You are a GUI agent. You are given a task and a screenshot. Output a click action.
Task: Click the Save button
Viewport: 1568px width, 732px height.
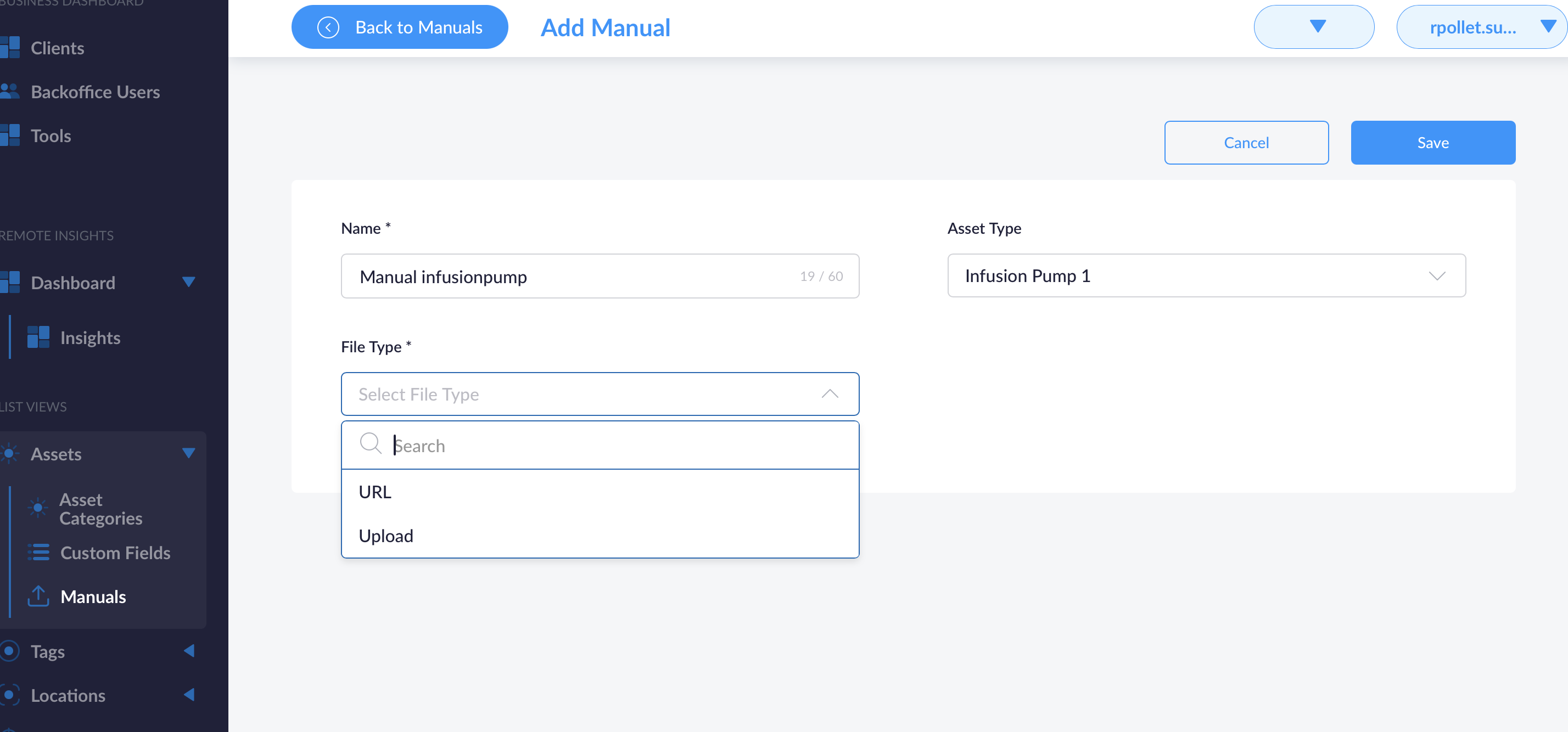pos(1432,142)
